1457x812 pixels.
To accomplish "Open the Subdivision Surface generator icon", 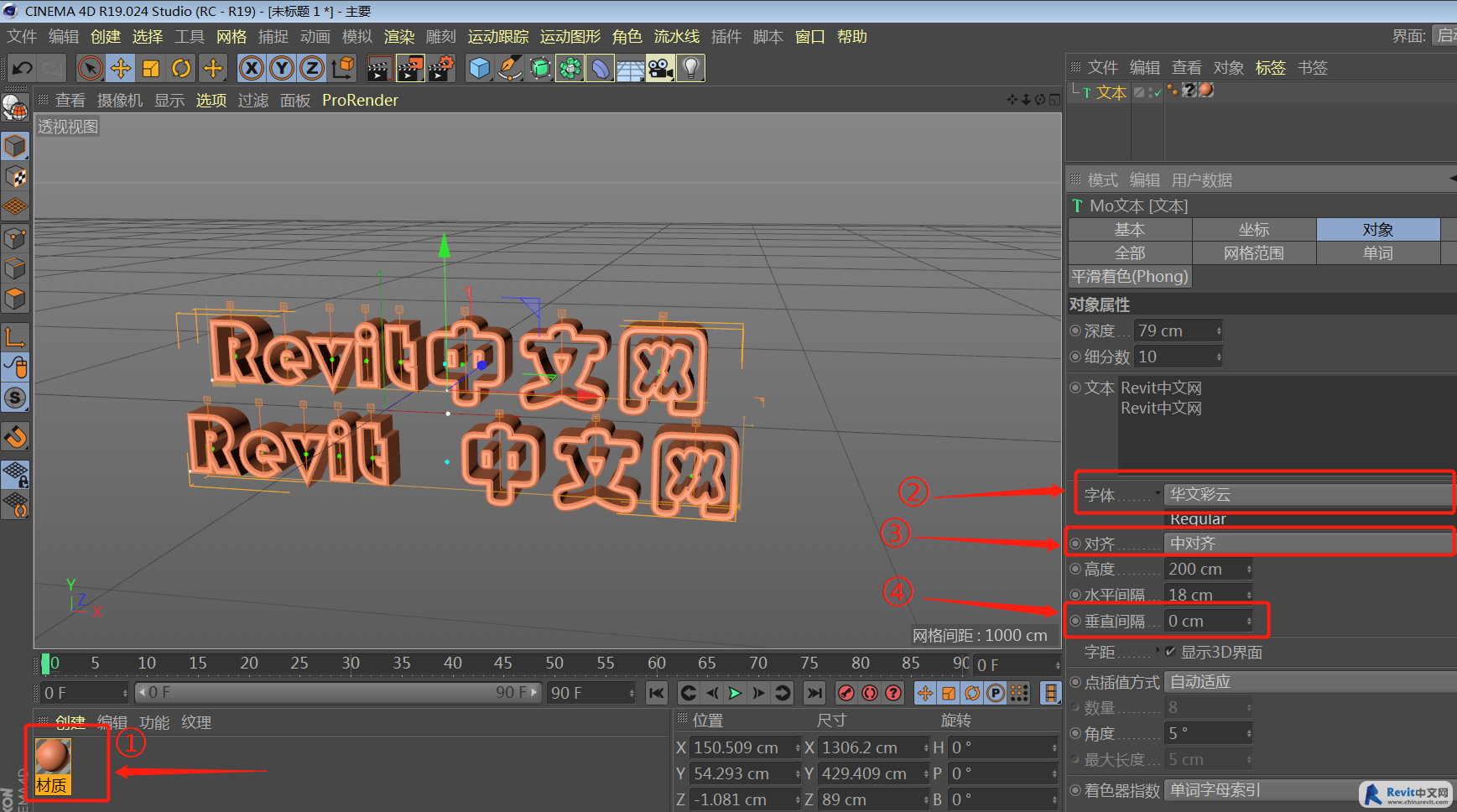I will pyautogui.click(x=540, y=68).
